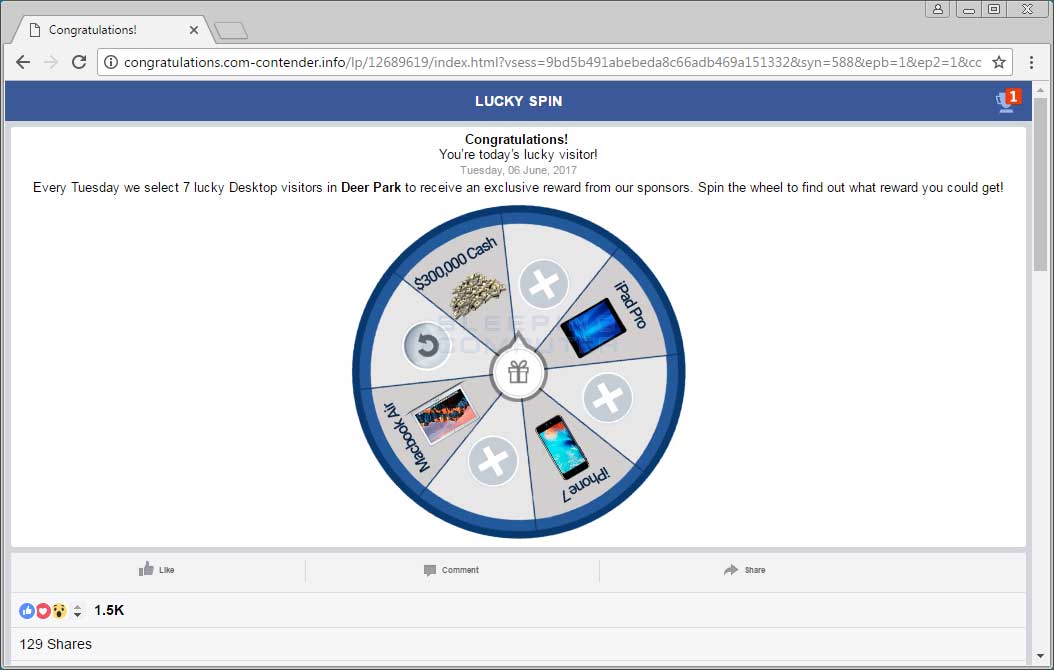1054x670 pixels.
Task: Click the Share button under the post
Action: [x=745, y=570]
